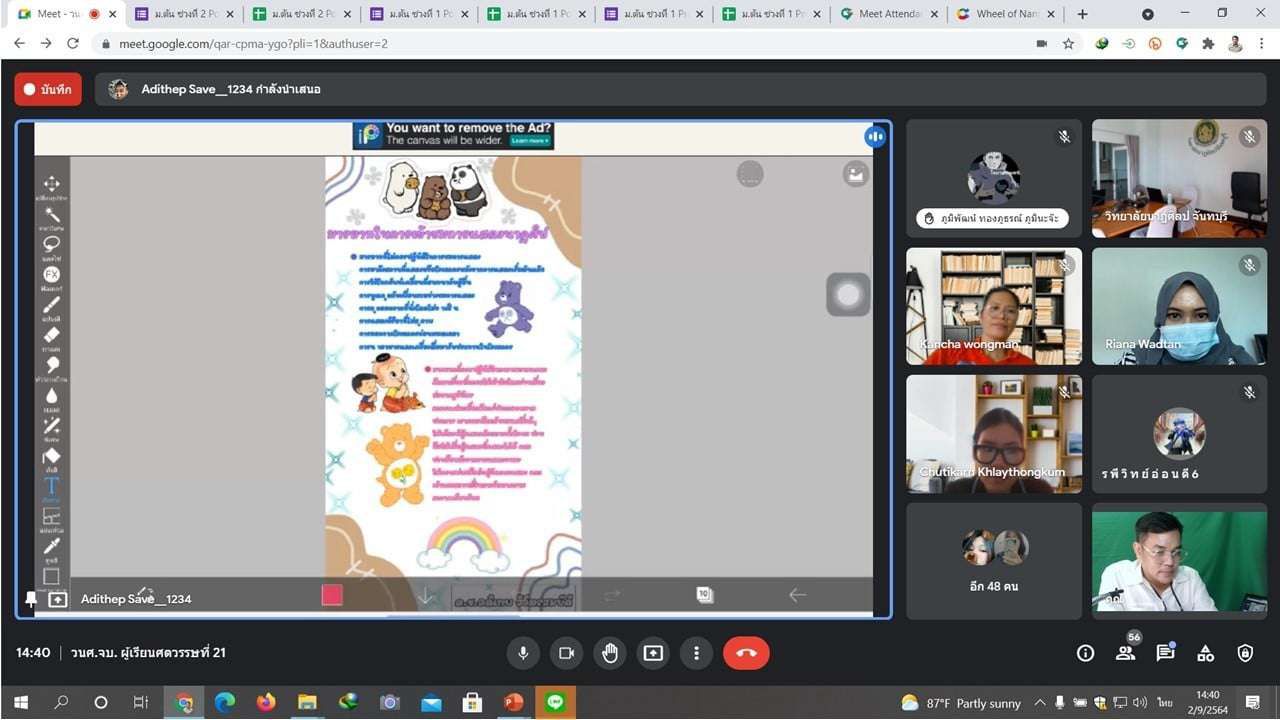The image size is (1280, 720).
Task: Open meeting details info icon
Action: pyautogui.click(x=1085, y=653)
